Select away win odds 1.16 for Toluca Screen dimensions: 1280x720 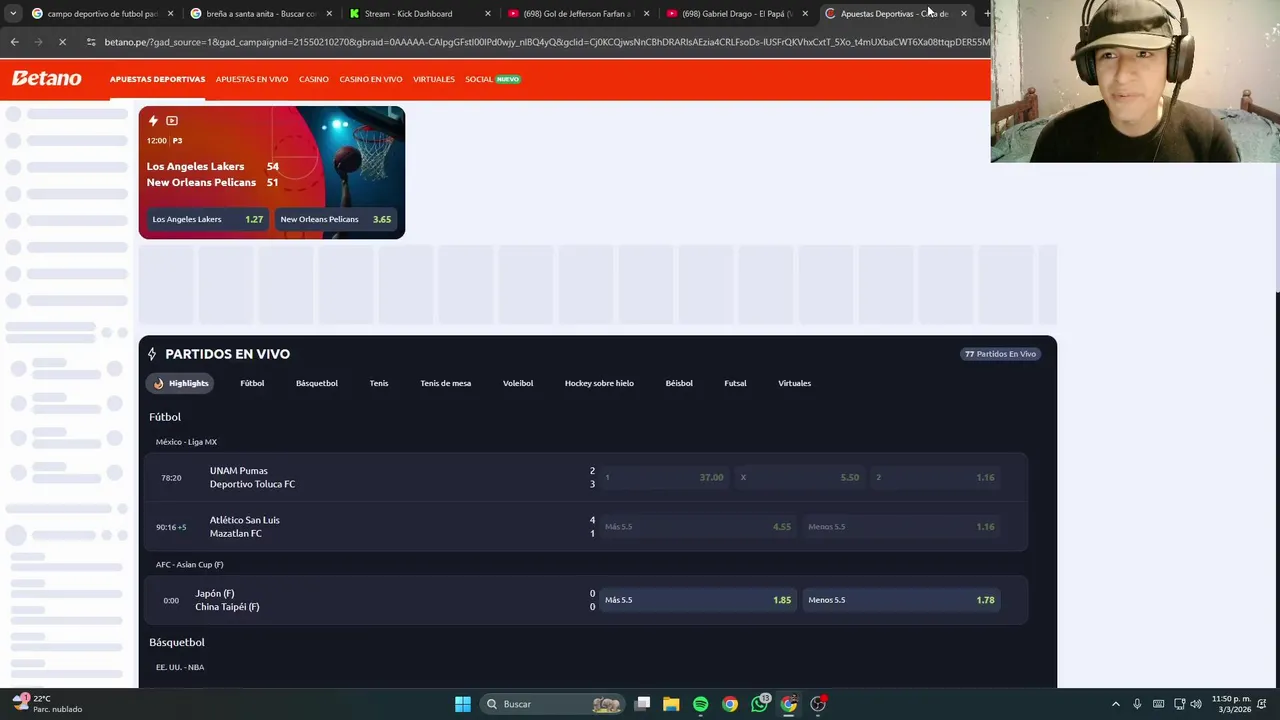coord(935,478)
